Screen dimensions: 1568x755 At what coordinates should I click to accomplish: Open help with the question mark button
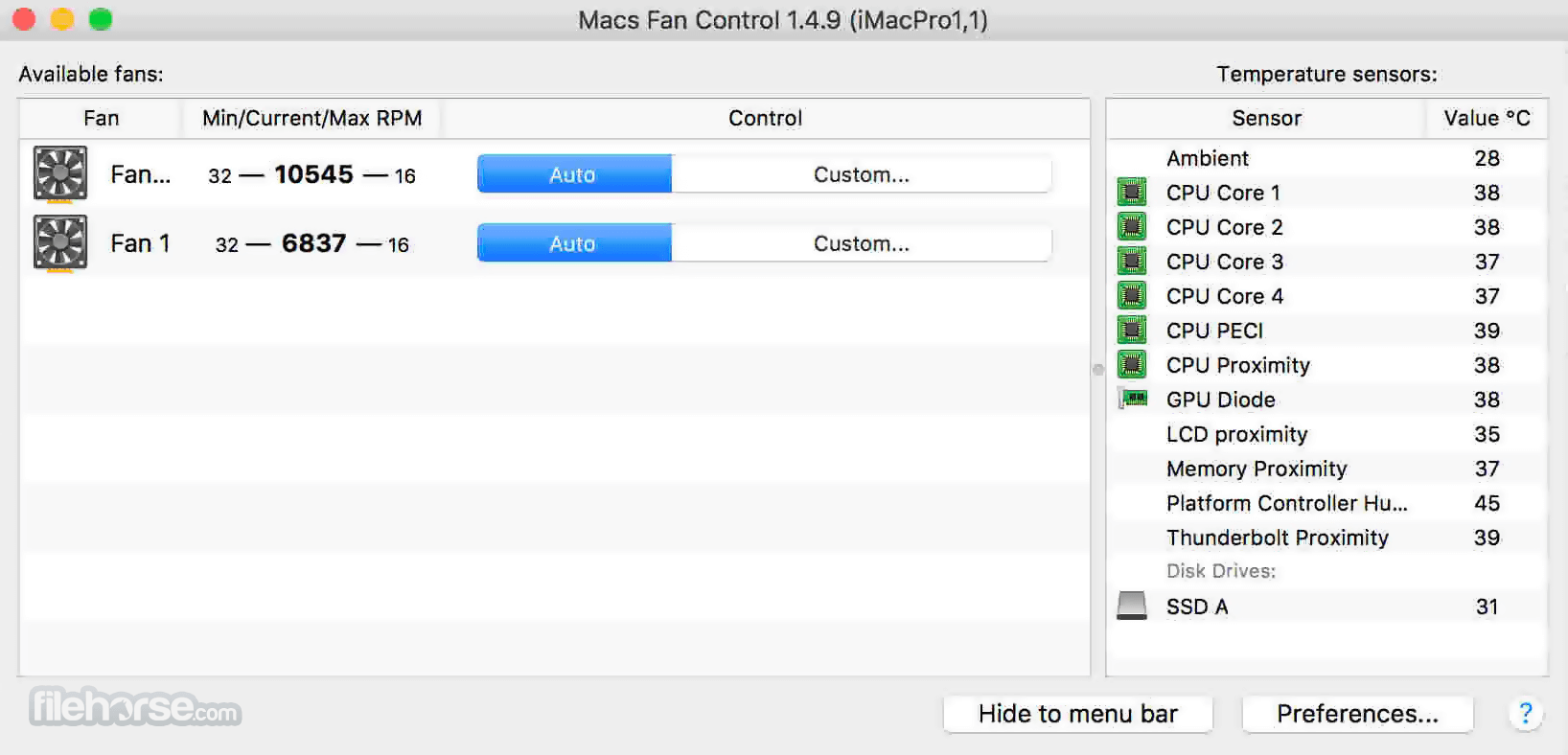click(x=1525, y=713)
